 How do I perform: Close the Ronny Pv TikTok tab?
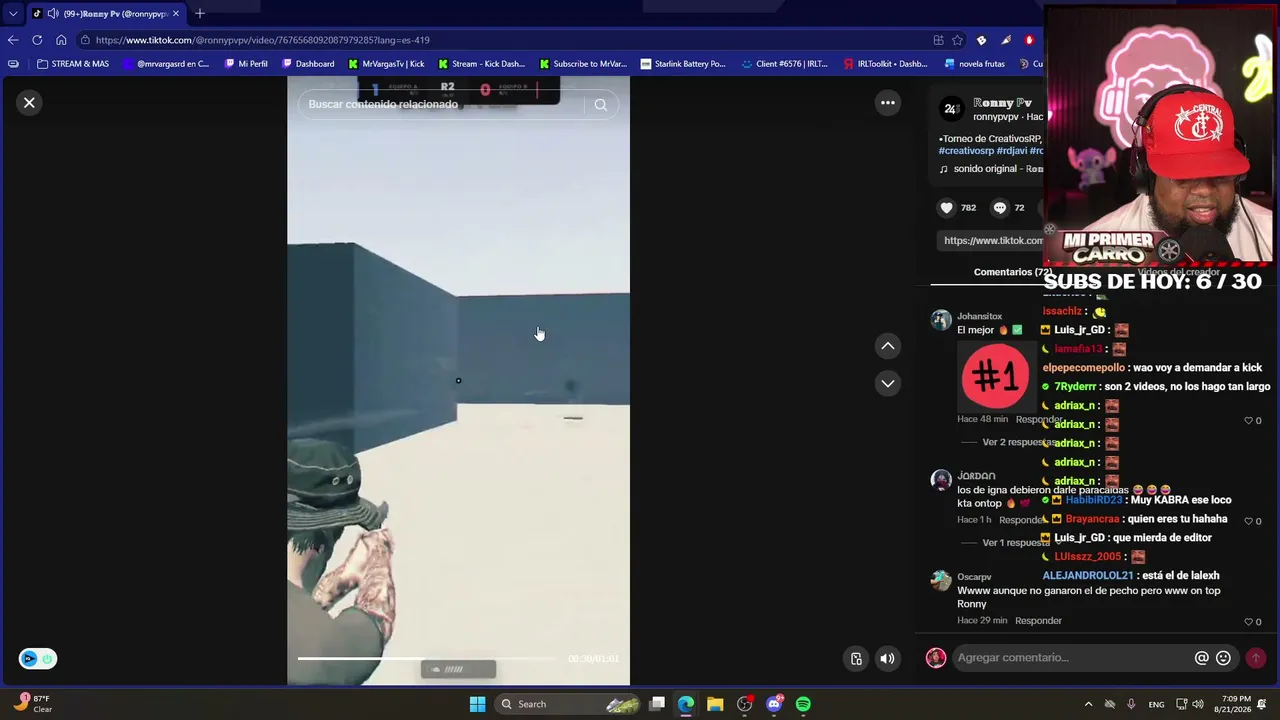pos(176,14)
